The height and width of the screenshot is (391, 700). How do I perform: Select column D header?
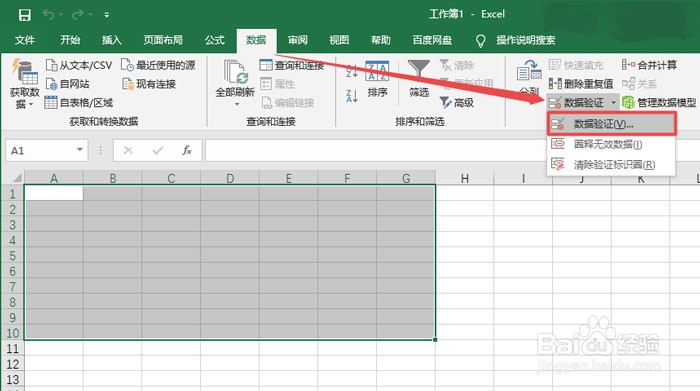(x=230, y=179)
